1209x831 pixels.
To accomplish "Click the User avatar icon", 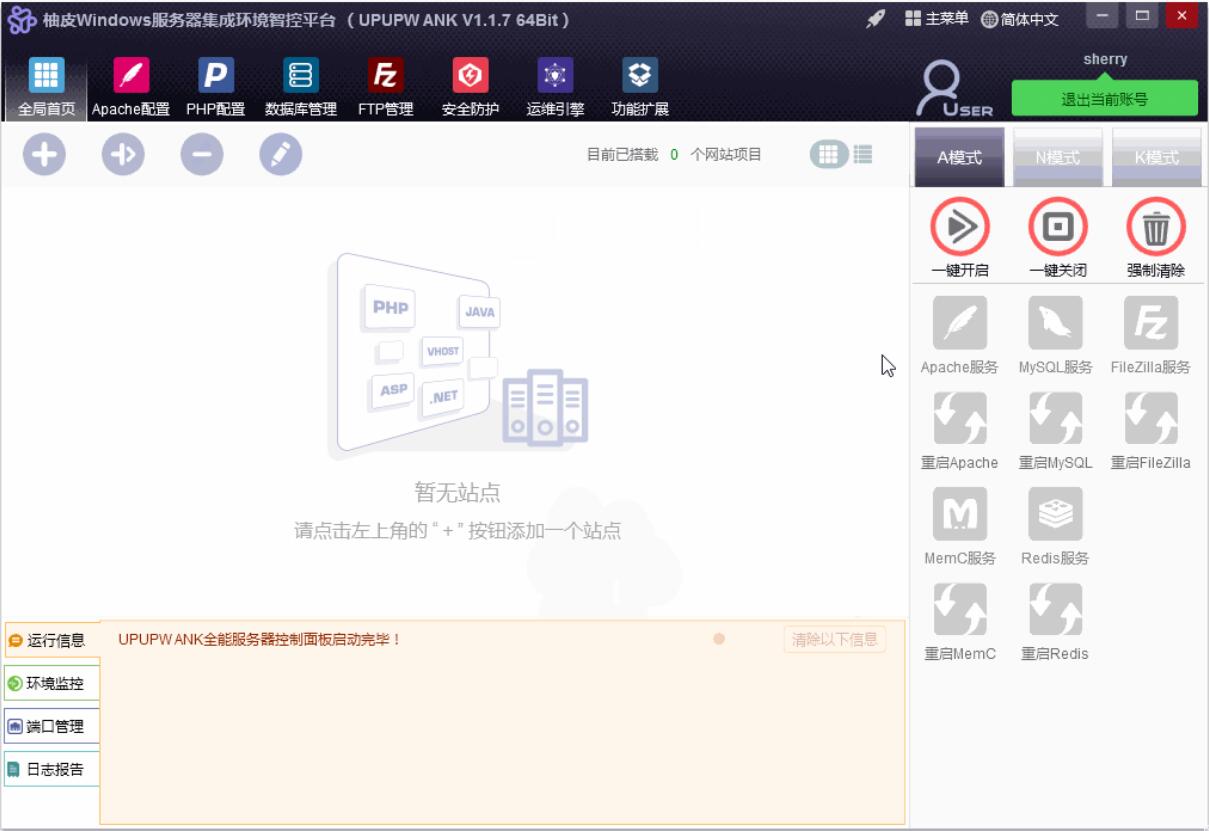I will (x=955, y=90).
